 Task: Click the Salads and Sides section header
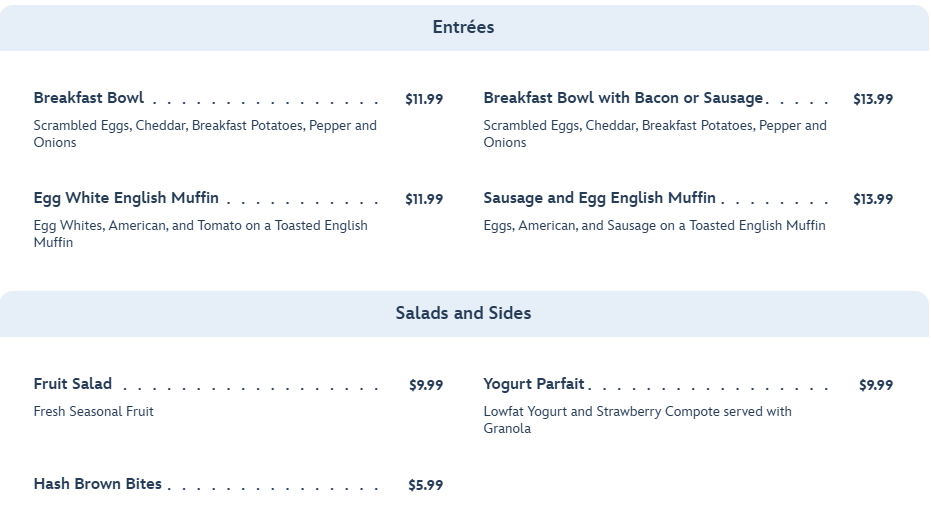pyautogui.click(x=463, y=314)
